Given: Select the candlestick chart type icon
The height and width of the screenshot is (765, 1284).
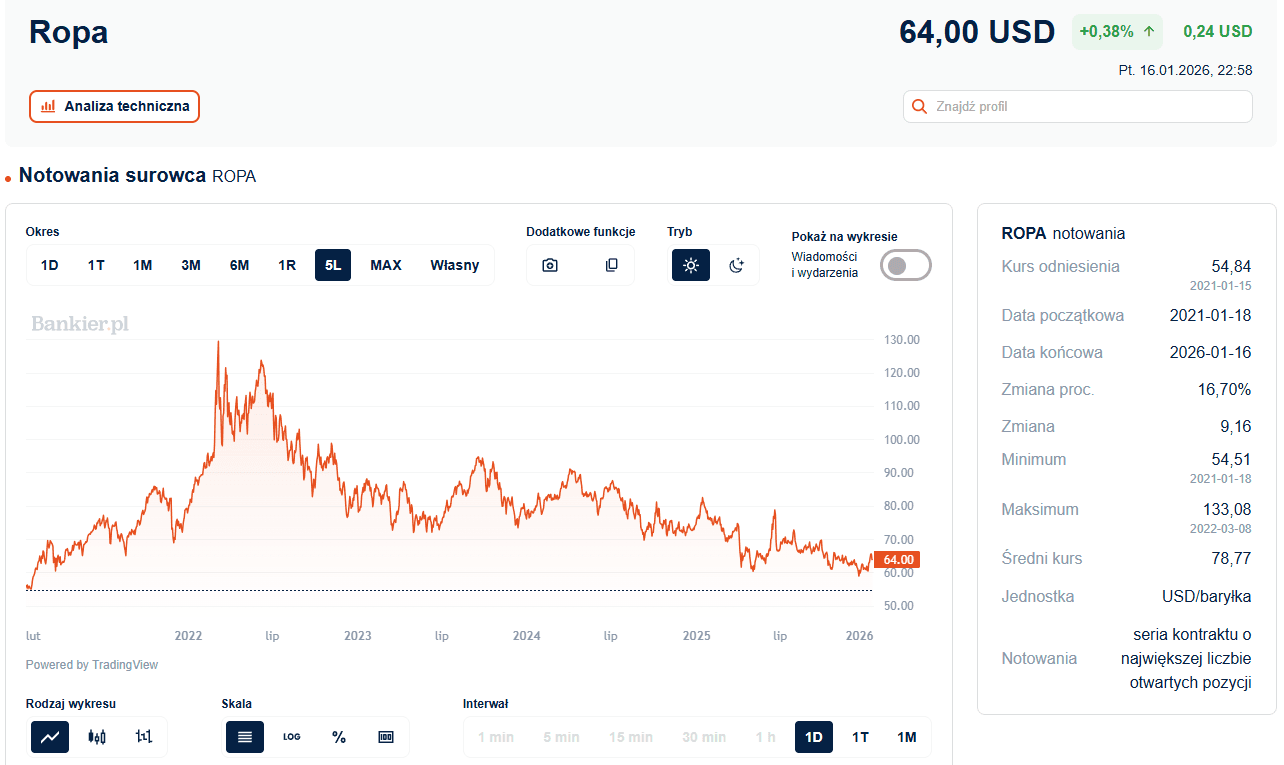Looking at the screenshot, I should pos(97,737).
